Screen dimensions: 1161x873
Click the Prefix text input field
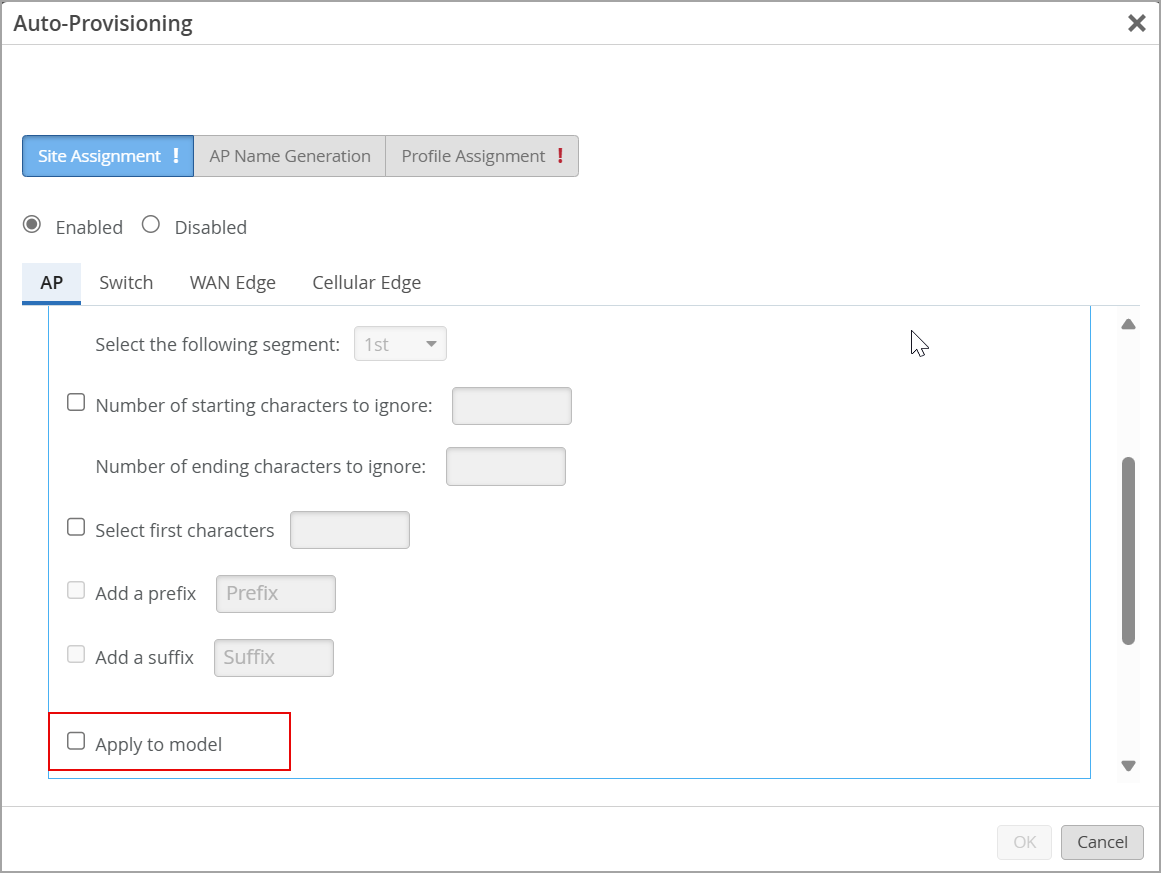coord(275,594)
